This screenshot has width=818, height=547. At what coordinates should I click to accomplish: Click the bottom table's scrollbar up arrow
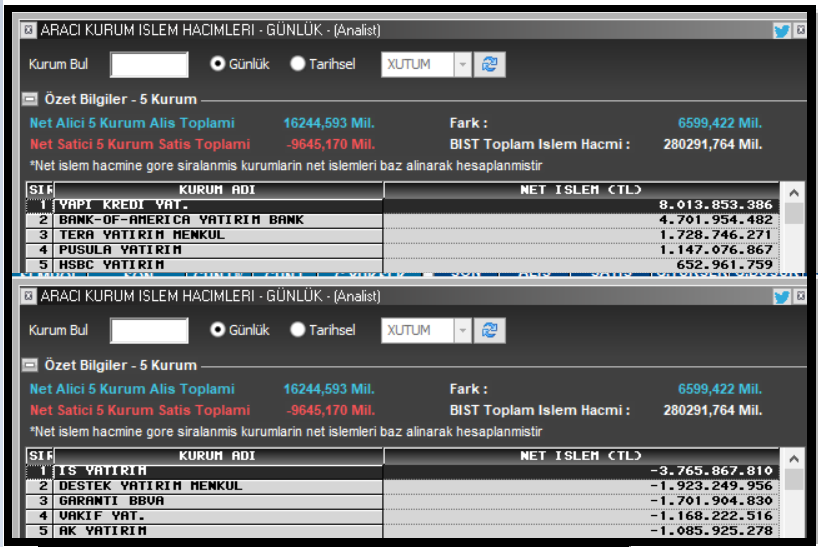click(x=793, y=459)
